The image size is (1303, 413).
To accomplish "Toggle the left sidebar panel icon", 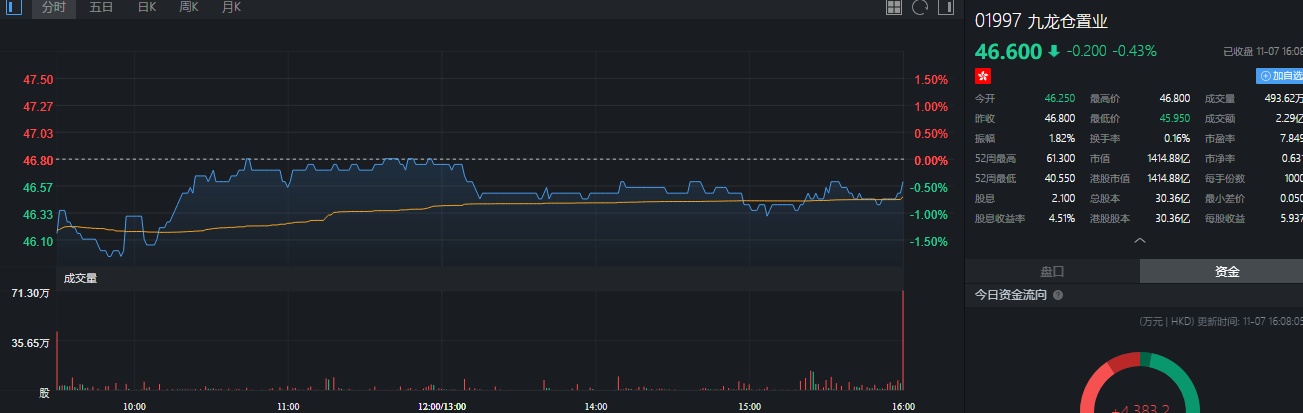I will (14, 8).
